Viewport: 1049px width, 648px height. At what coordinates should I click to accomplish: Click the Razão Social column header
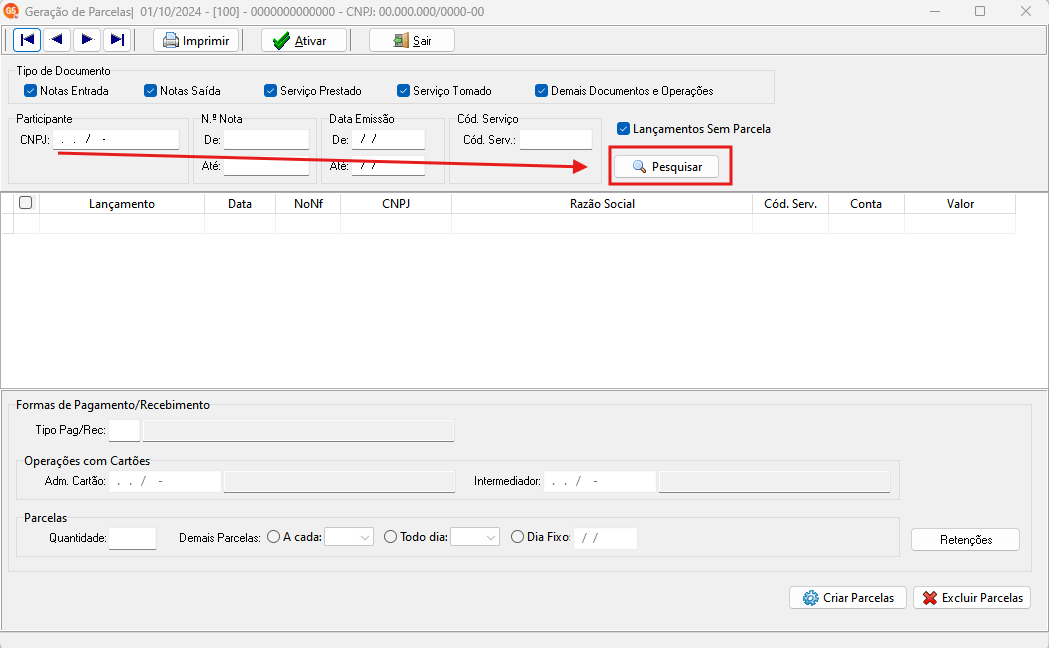[602, 204]
